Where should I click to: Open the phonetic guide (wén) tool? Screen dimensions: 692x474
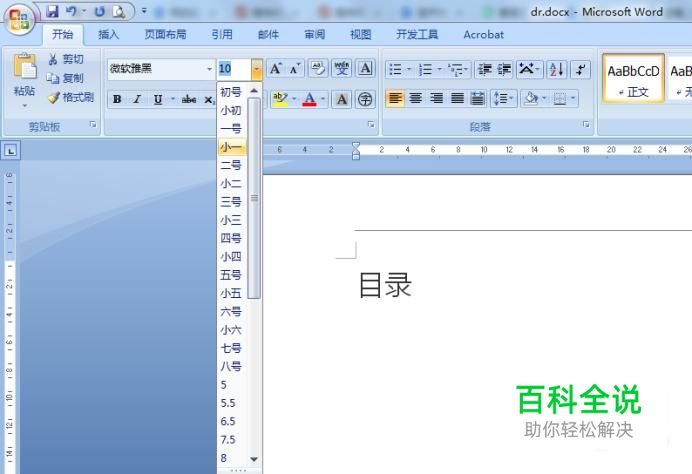341,69
